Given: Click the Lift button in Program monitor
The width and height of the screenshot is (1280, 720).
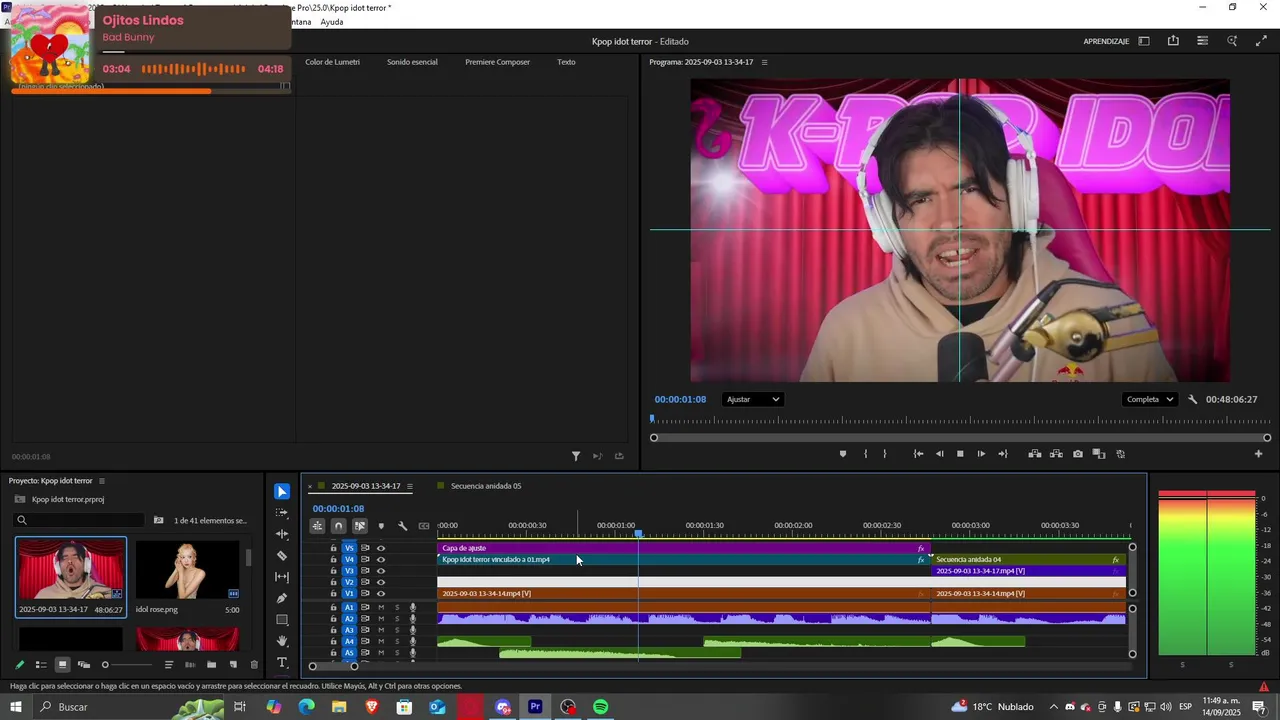Looking at the screenshot, I should 1034,454.
